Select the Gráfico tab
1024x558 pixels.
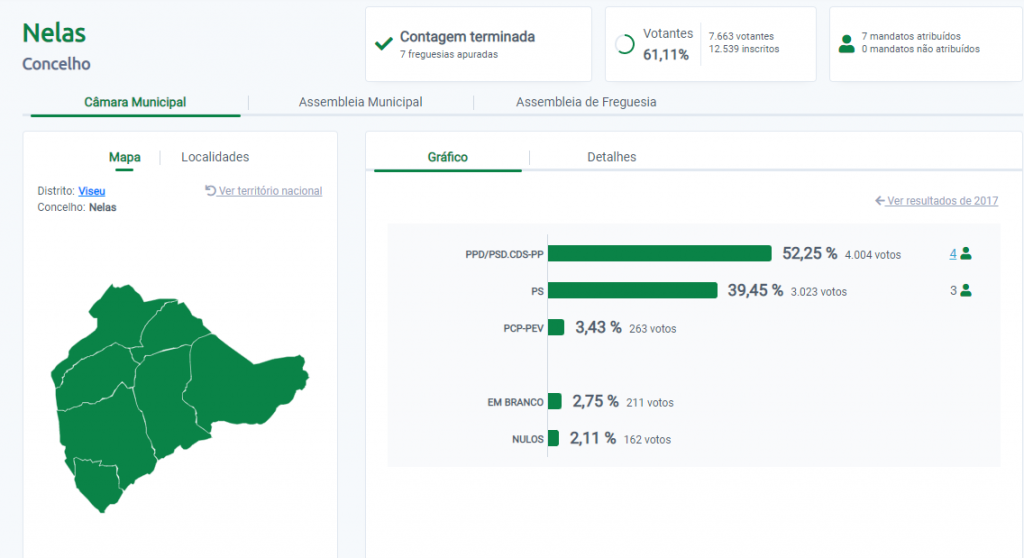pyautogui.click(x=447, y=157)
